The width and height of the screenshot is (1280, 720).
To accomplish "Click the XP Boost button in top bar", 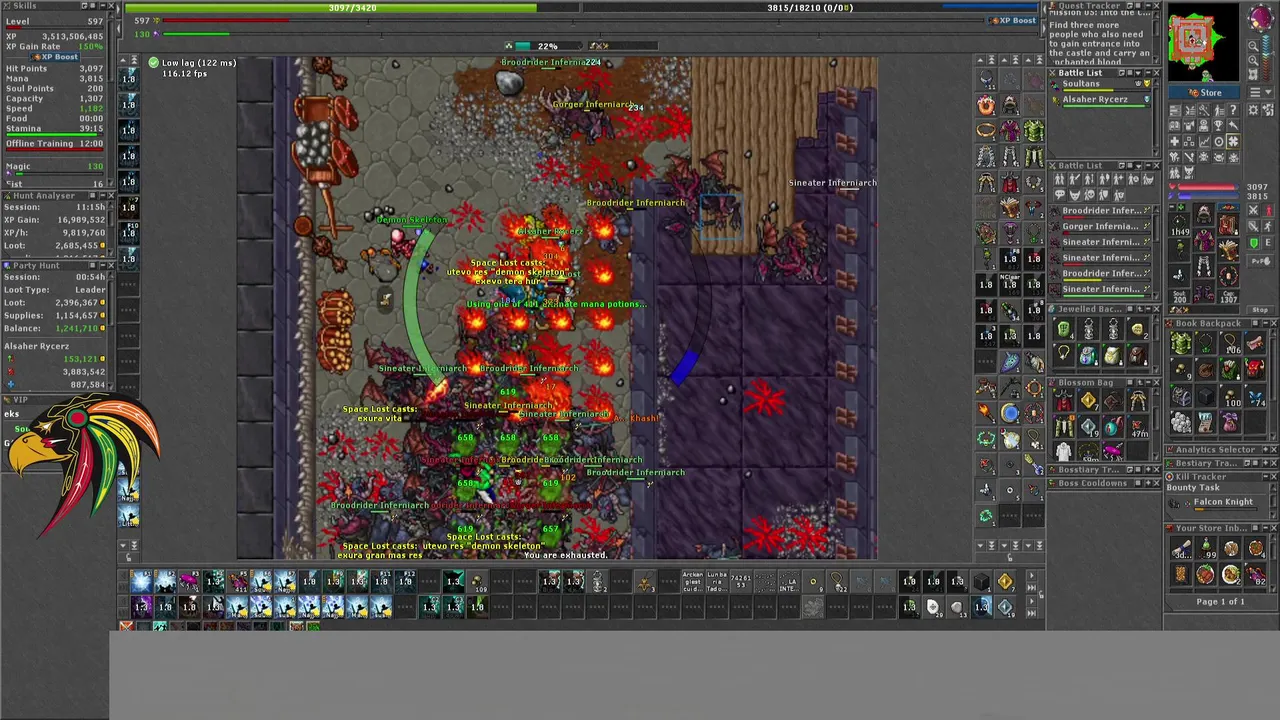I will coord(1013,20).
